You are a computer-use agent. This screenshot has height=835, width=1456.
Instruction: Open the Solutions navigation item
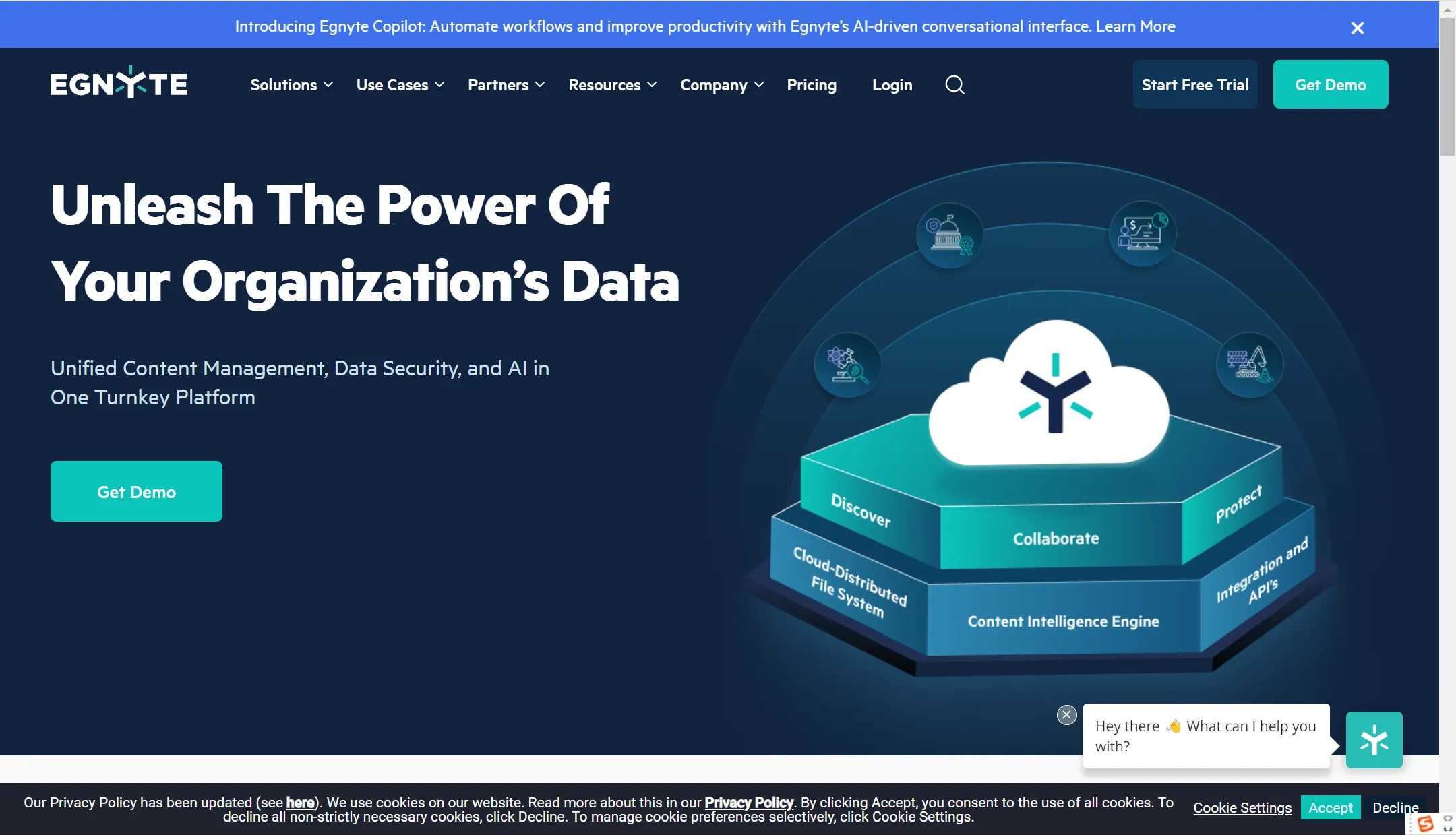click(283, 85)
